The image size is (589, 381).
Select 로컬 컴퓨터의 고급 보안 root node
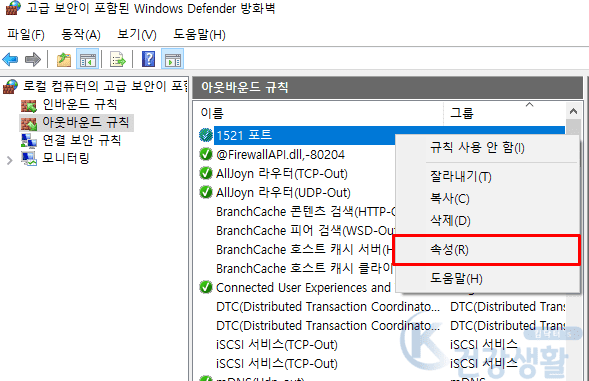[105, 86]
